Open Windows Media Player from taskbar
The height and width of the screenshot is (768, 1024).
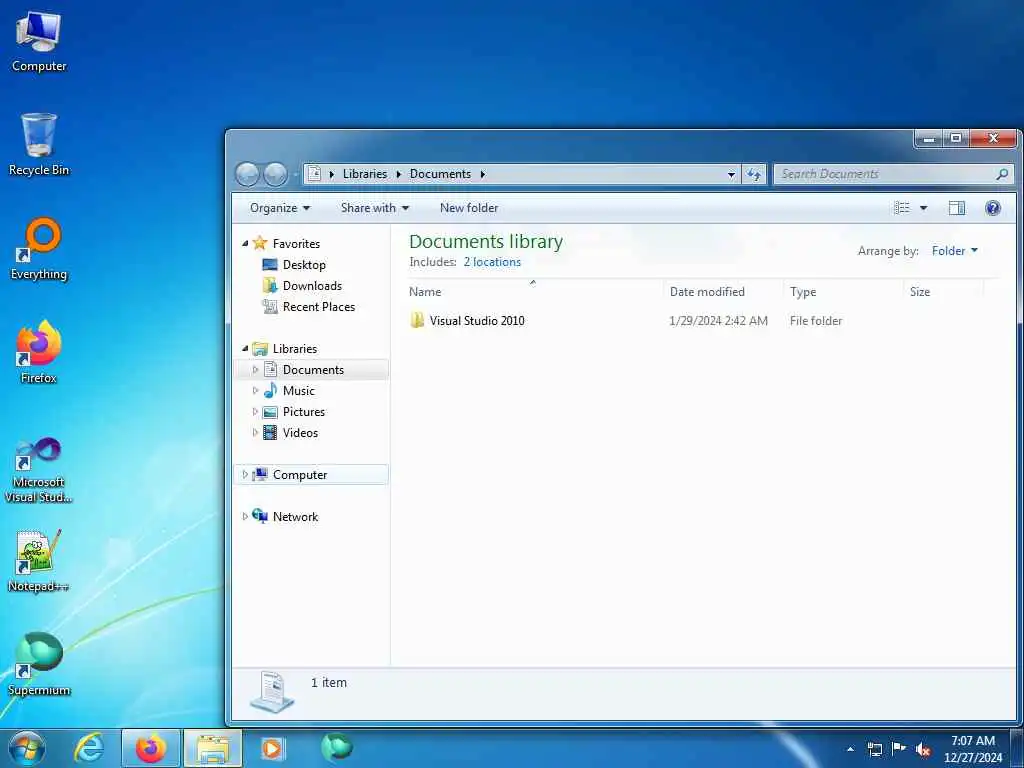tap(272, 748)
